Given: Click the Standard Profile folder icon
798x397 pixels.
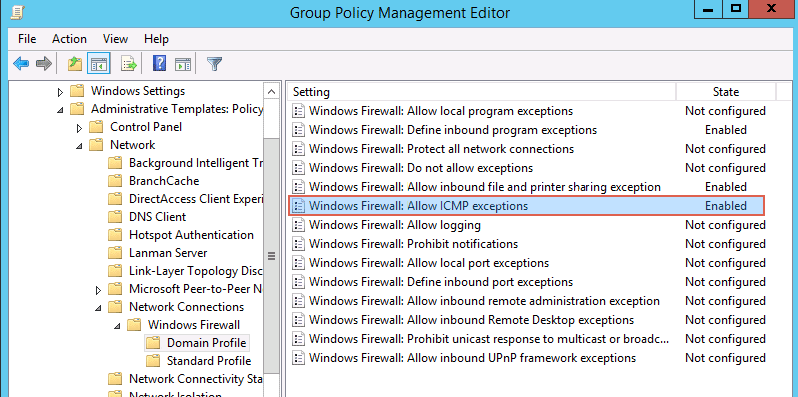Looking at the screenshot, I should pyautogui.click(x=153, y=361).
